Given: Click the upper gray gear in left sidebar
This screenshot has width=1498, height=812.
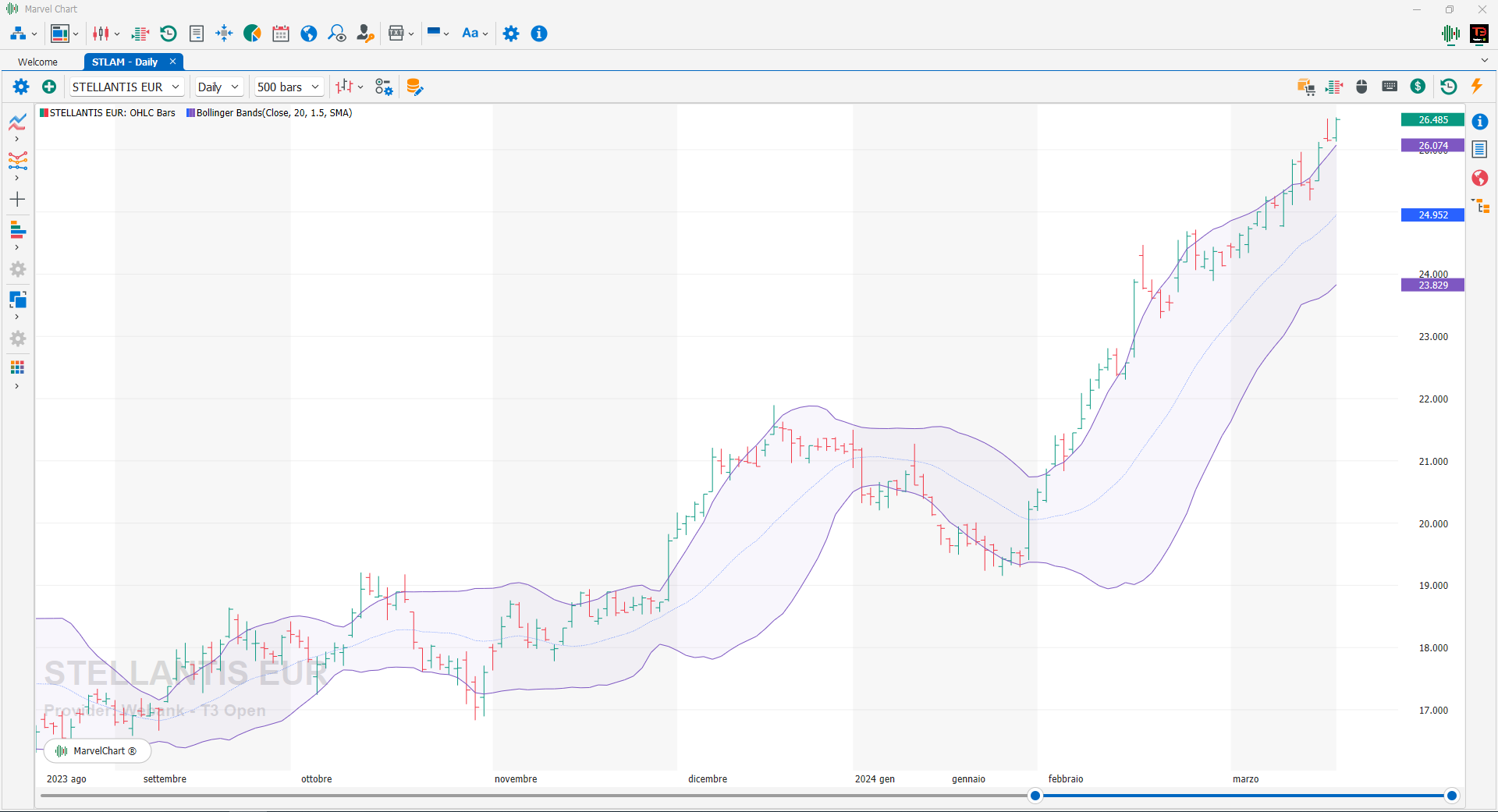Looking at the screenshot, I should 18,269.
